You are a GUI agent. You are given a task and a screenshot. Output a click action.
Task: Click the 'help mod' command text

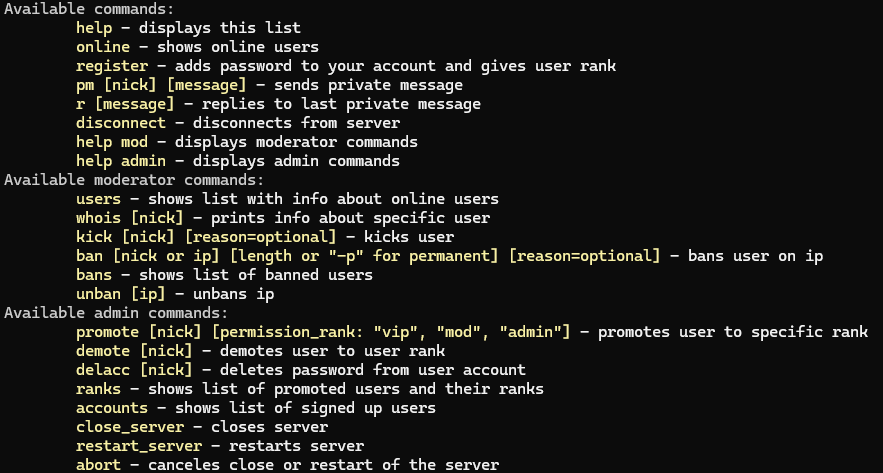pyautogui.click(x=112, y=142)
